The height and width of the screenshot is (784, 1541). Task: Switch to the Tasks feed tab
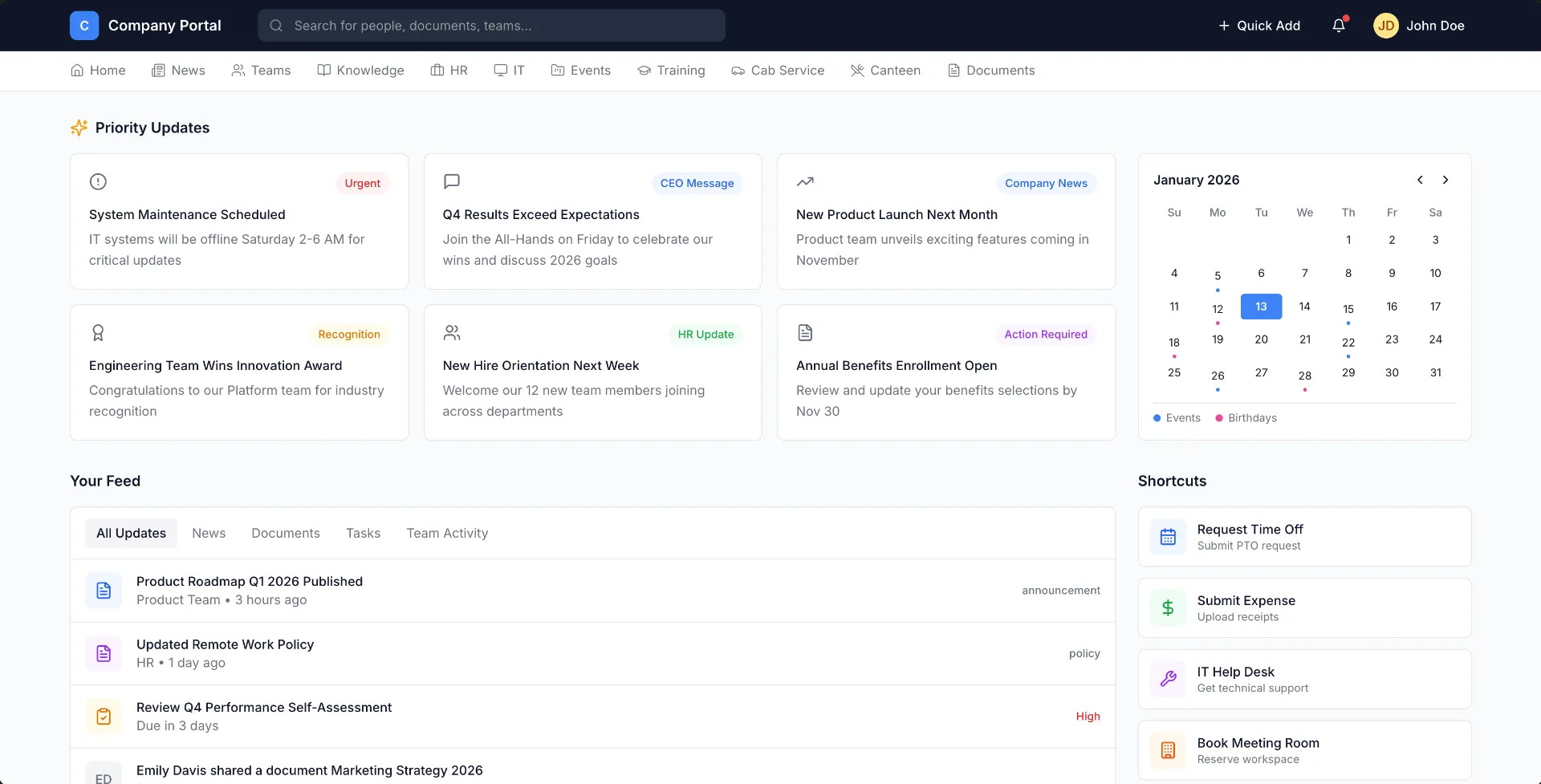coord(363,533)
